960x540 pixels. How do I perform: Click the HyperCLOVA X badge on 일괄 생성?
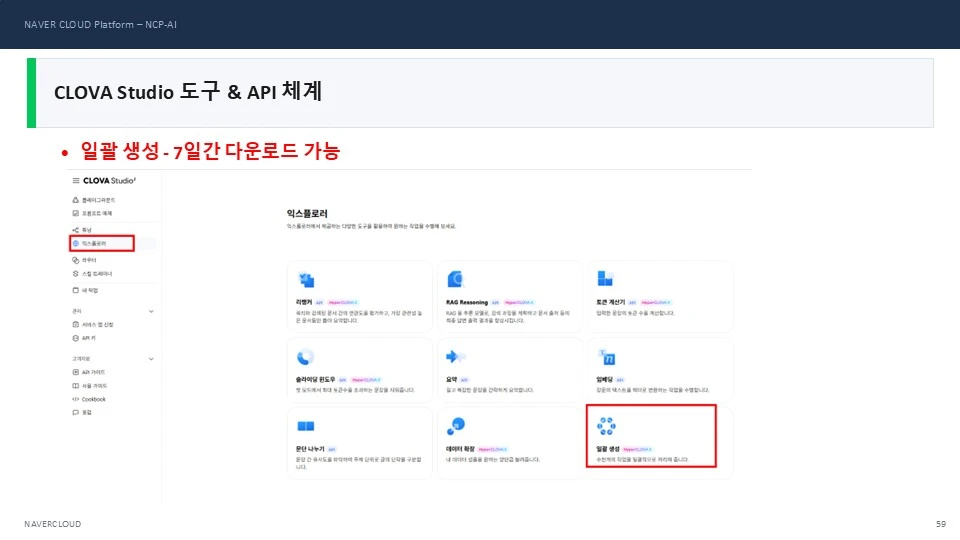pyautogui.click(x=638, y=449)
